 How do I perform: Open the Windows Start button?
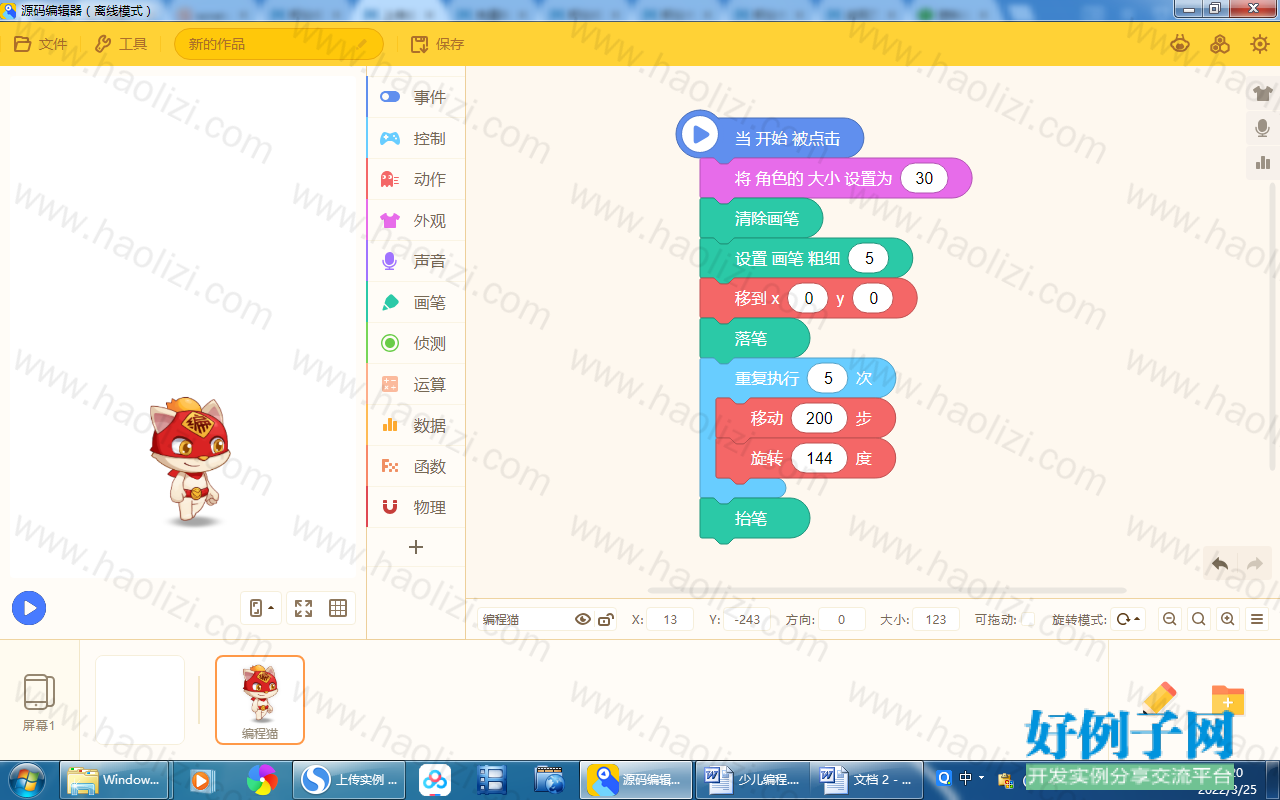pos(25,779)
